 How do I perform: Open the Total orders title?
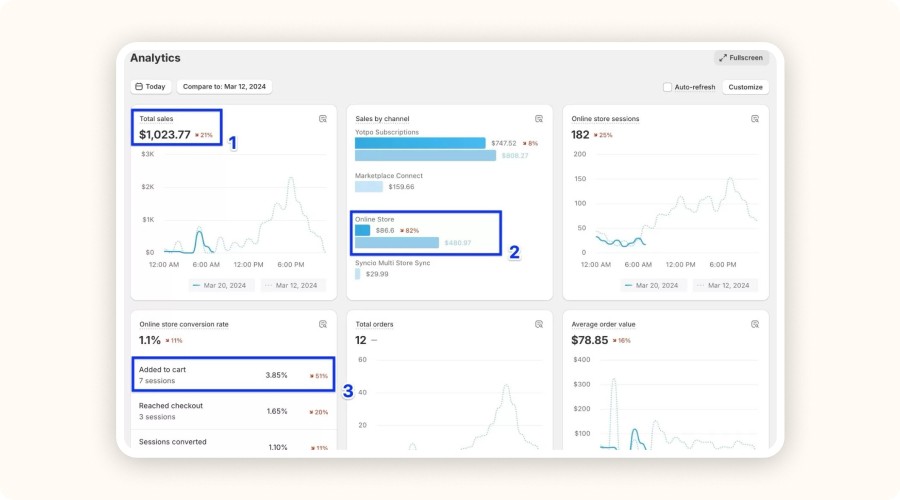(374, 324)
